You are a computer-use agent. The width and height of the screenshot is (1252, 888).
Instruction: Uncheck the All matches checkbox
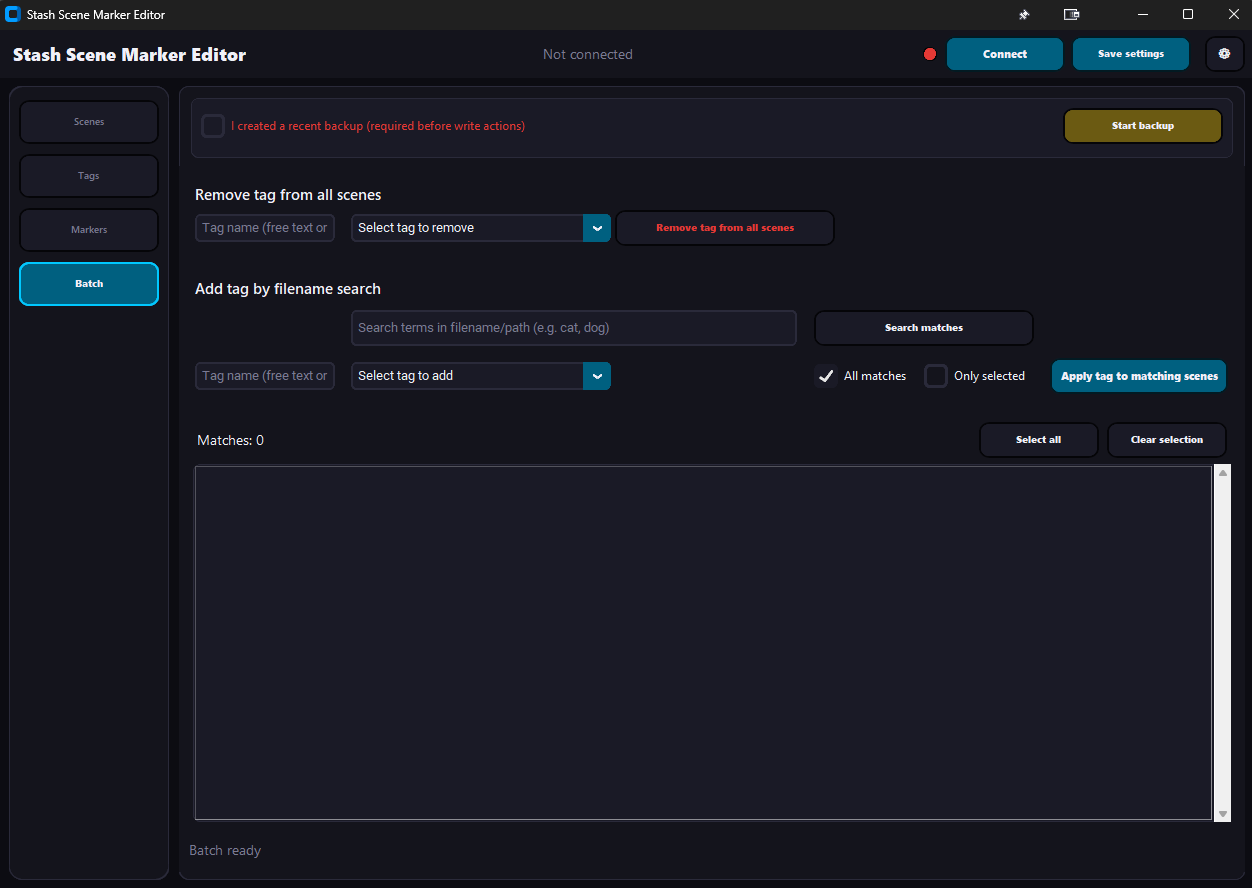point(826,376)
